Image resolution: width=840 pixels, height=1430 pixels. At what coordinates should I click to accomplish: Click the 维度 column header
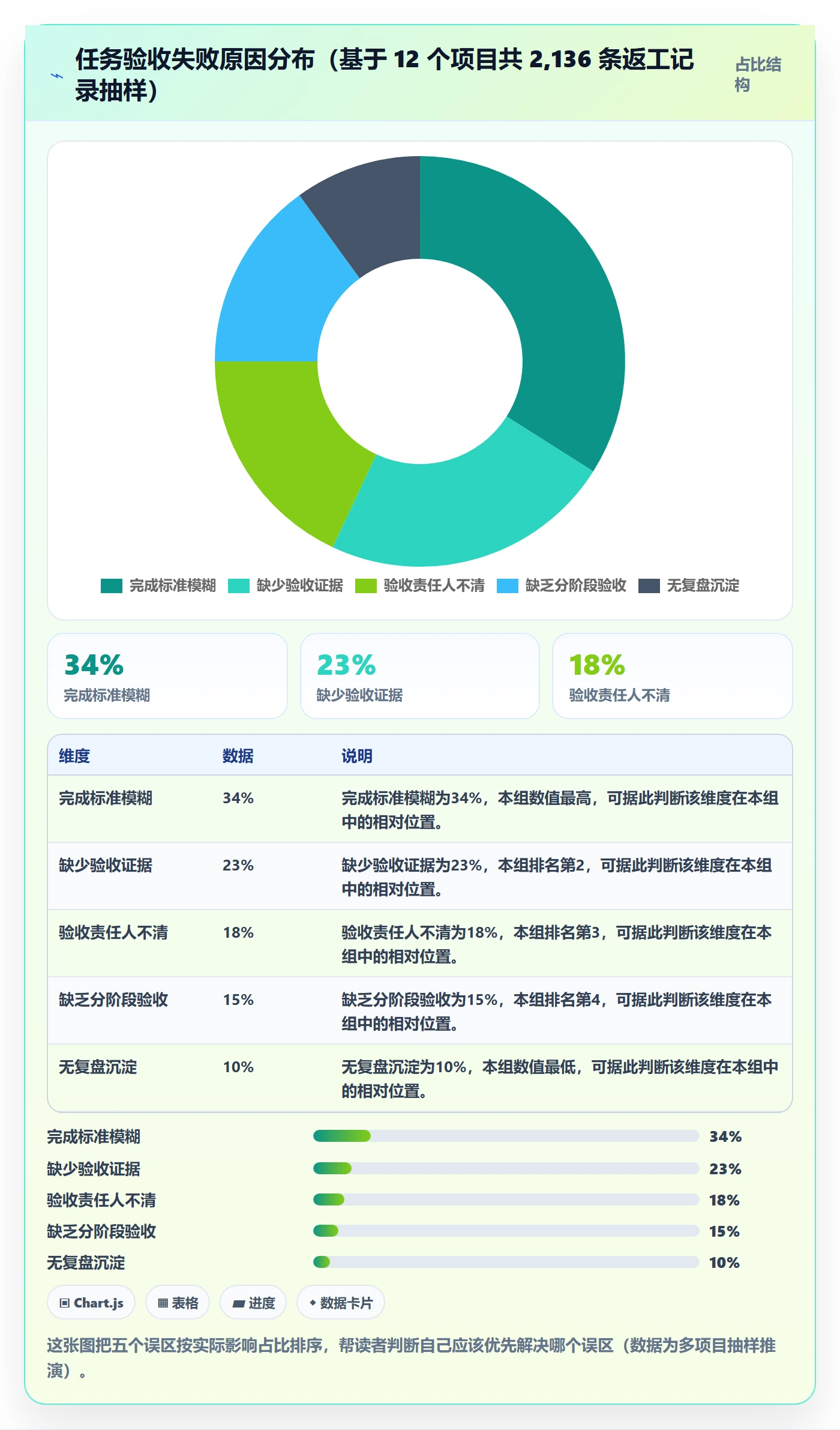pyautogui.click(x=74, y=756)
